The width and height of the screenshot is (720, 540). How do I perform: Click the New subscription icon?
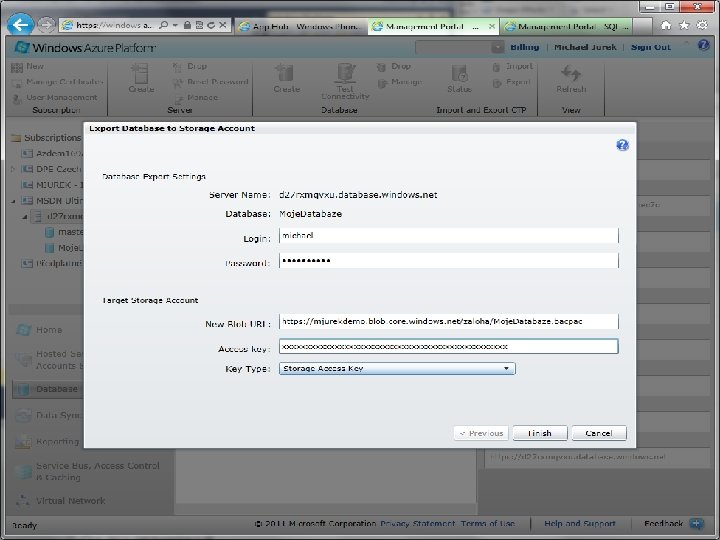pos(17,68)
